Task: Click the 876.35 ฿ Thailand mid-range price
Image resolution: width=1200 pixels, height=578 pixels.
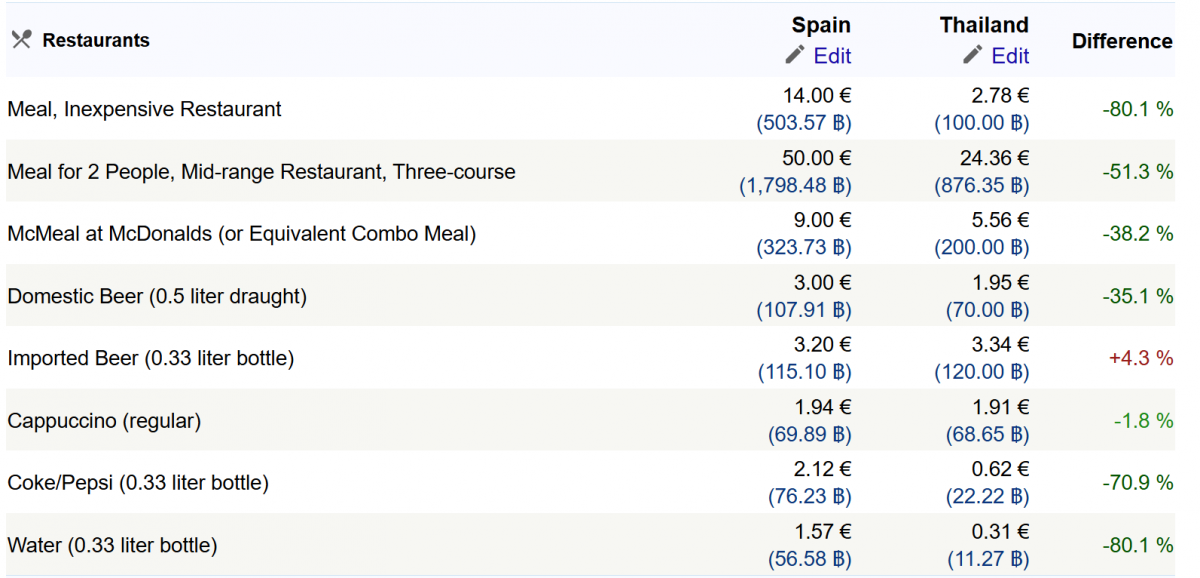Action: pyautogui.click(x=982, y=186)
